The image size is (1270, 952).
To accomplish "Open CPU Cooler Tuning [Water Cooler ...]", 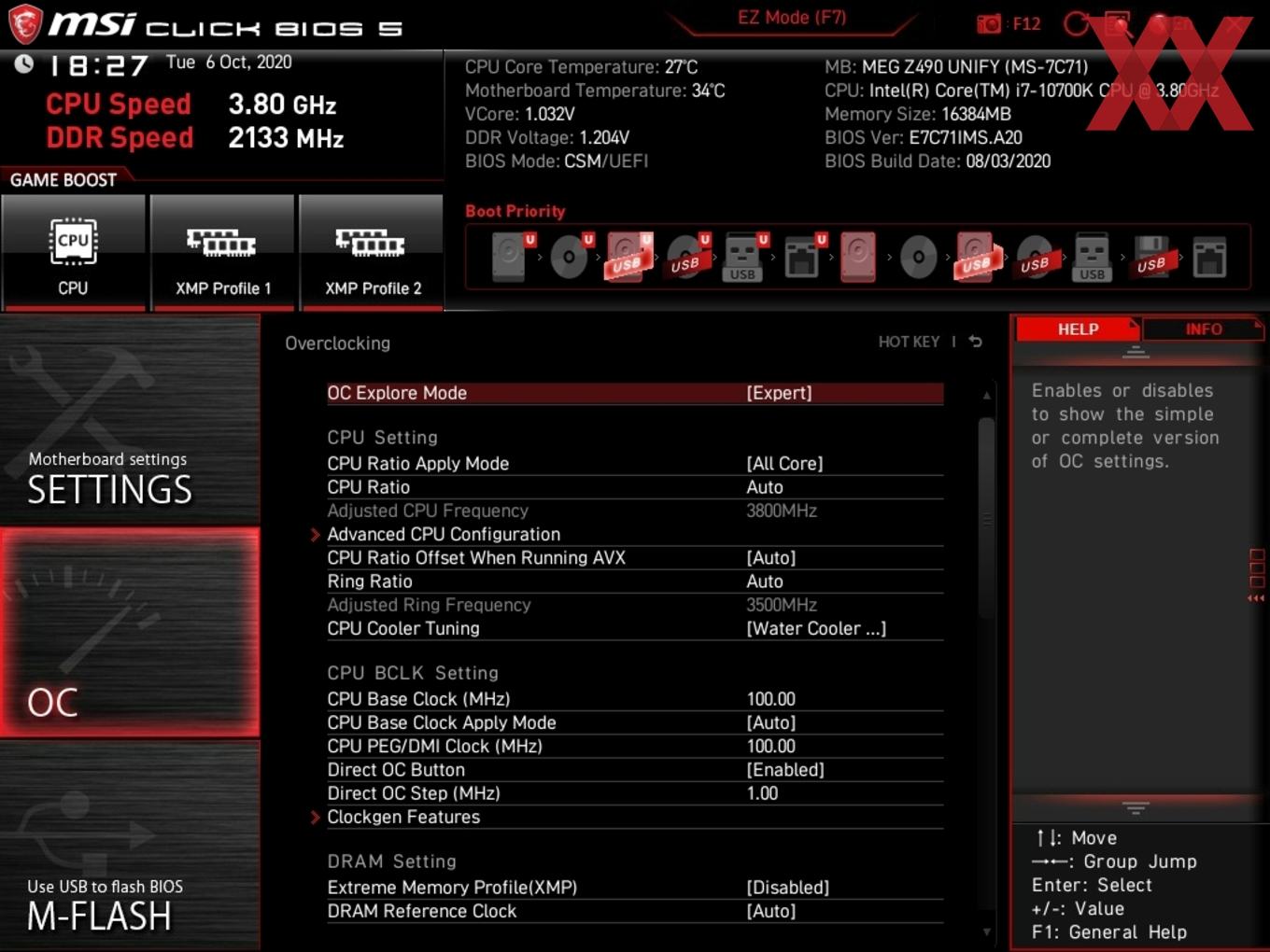I will [635, 629].
